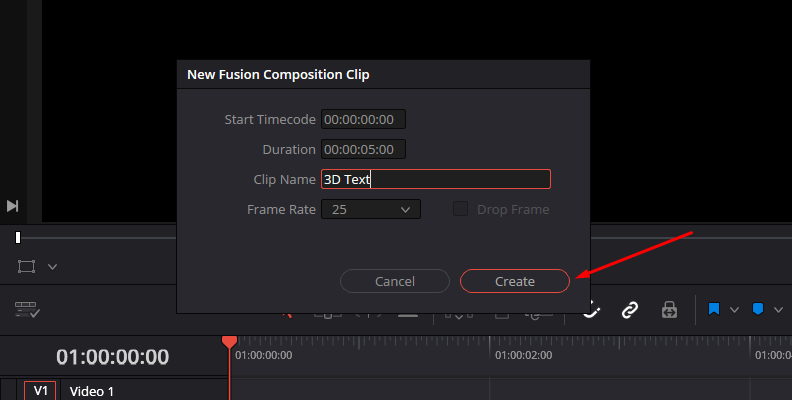This screenshot has width=792, height=400.
Task: Expand the Flag color dropdown arrow
Action: tap(735, 310)
